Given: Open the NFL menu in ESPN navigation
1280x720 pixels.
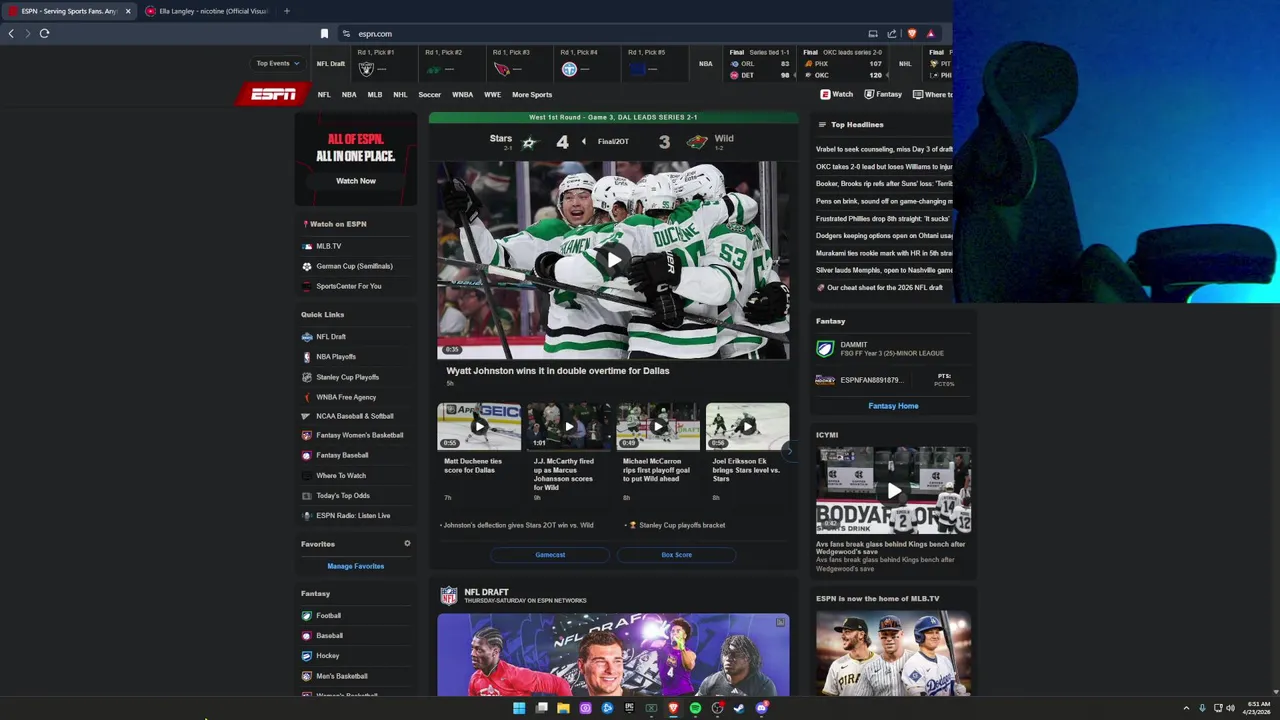Looking at the screenshot, I should coord(324,95).
